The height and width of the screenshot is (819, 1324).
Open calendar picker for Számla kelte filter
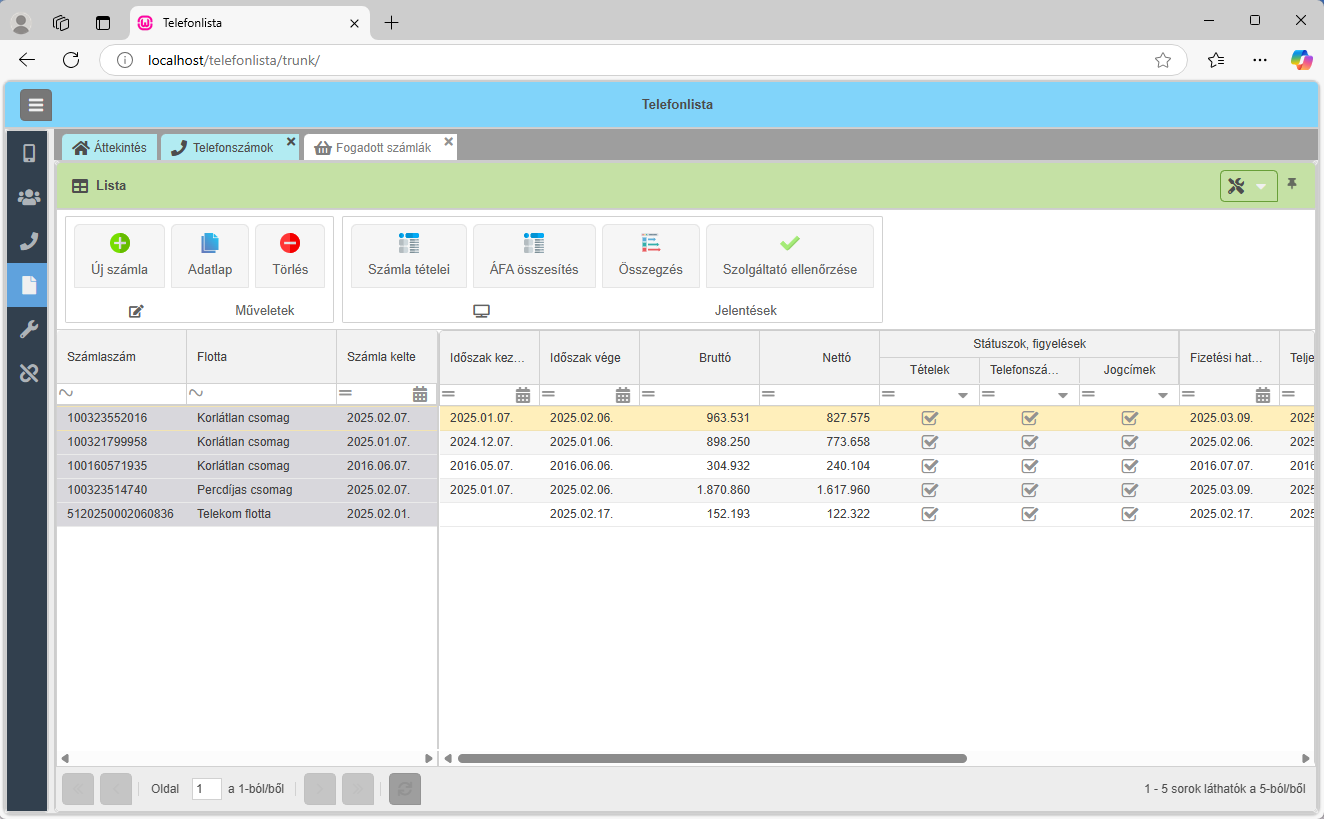click(420, 394)
